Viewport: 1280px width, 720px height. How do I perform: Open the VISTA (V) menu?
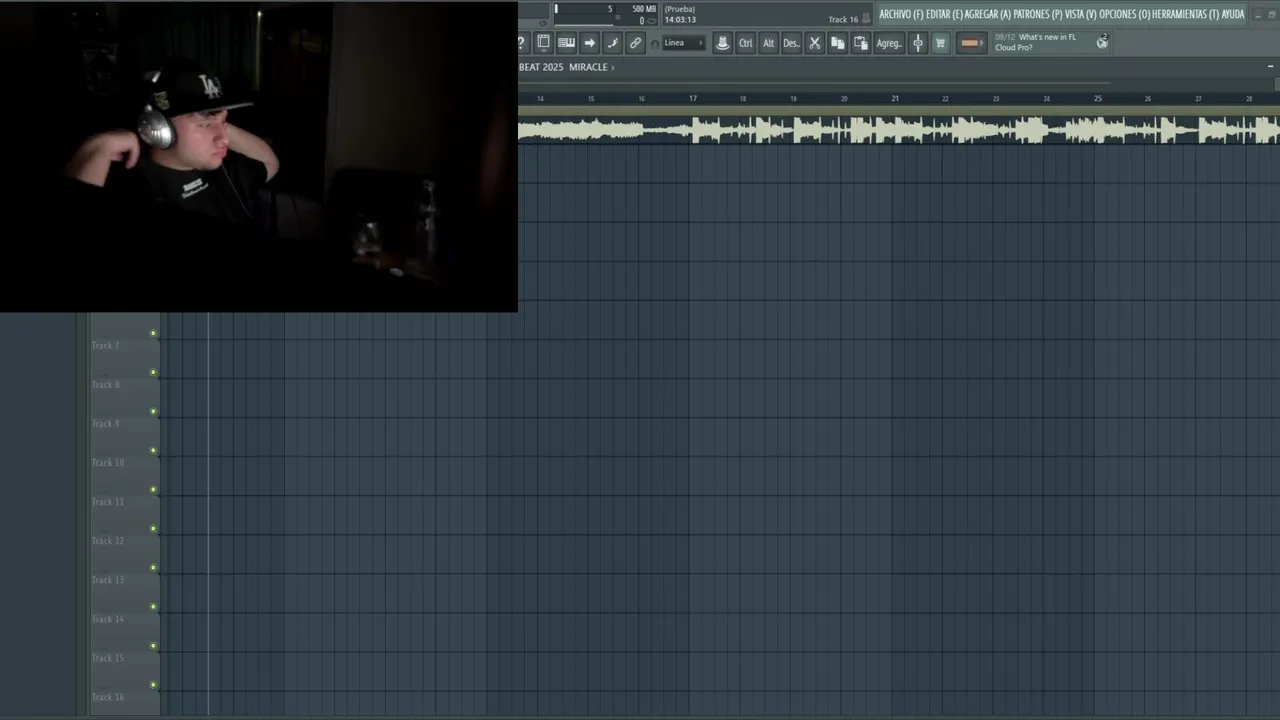(1080, 14)
